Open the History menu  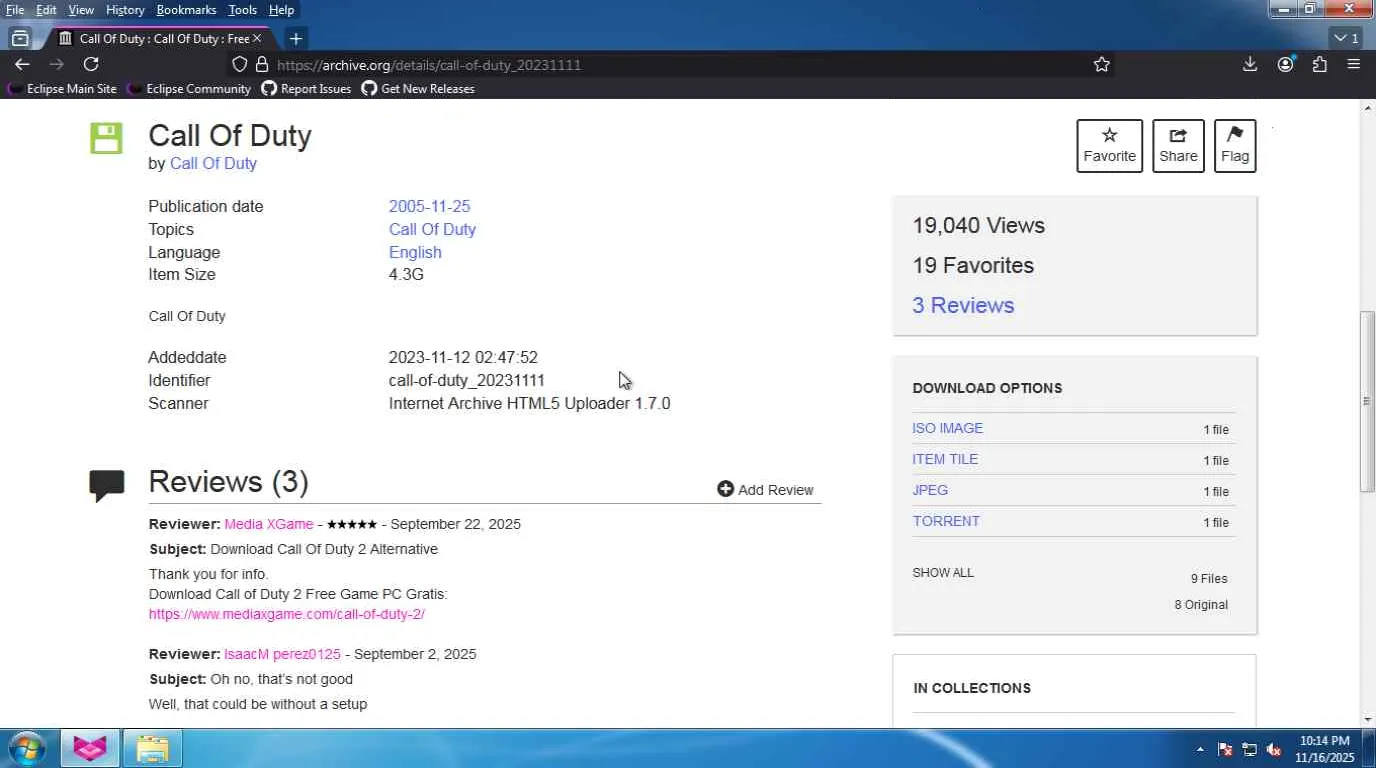125,10
